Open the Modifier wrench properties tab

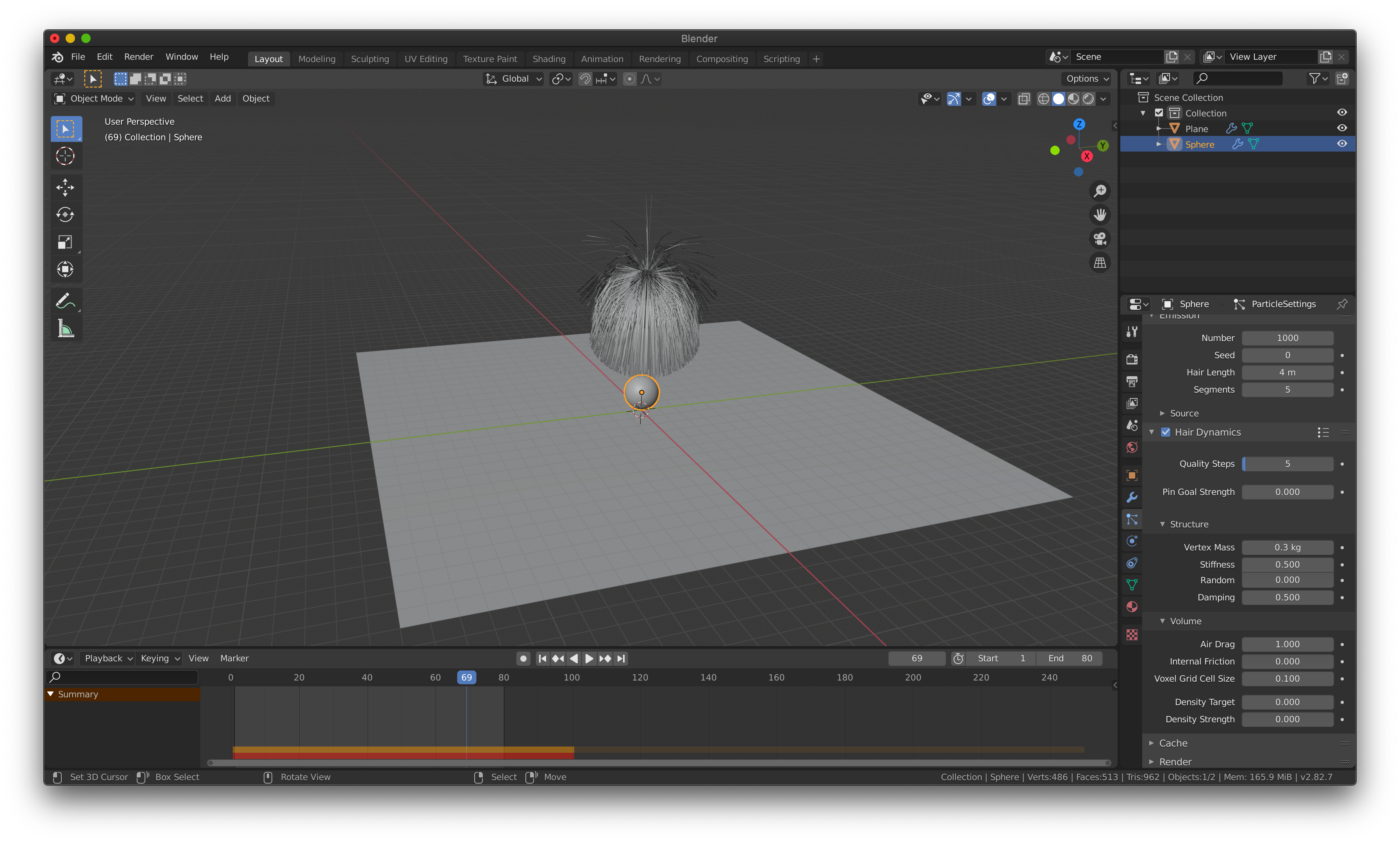point(1131,497)
